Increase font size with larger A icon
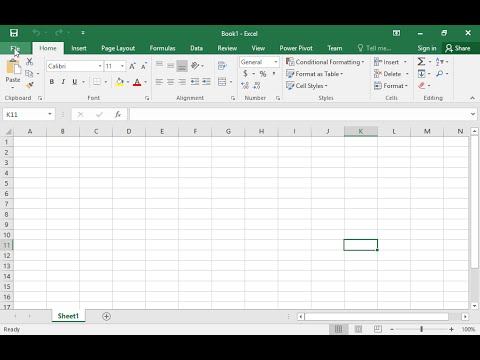This screenshot has height=360, width=480. point(132,66)
